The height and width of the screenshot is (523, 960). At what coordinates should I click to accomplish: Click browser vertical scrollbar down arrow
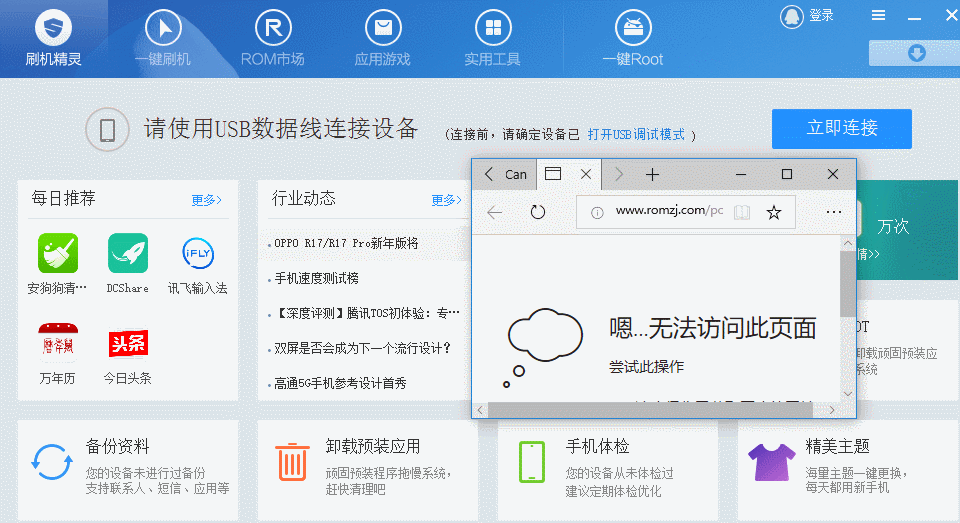click(848, 394)
